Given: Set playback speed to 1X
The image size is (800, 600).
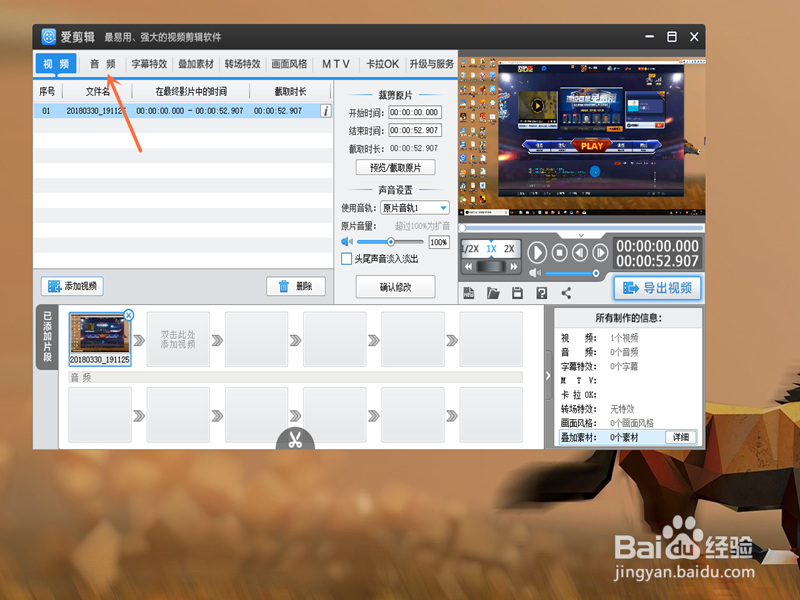Looking at the screenshot, I should pos(491,248).
